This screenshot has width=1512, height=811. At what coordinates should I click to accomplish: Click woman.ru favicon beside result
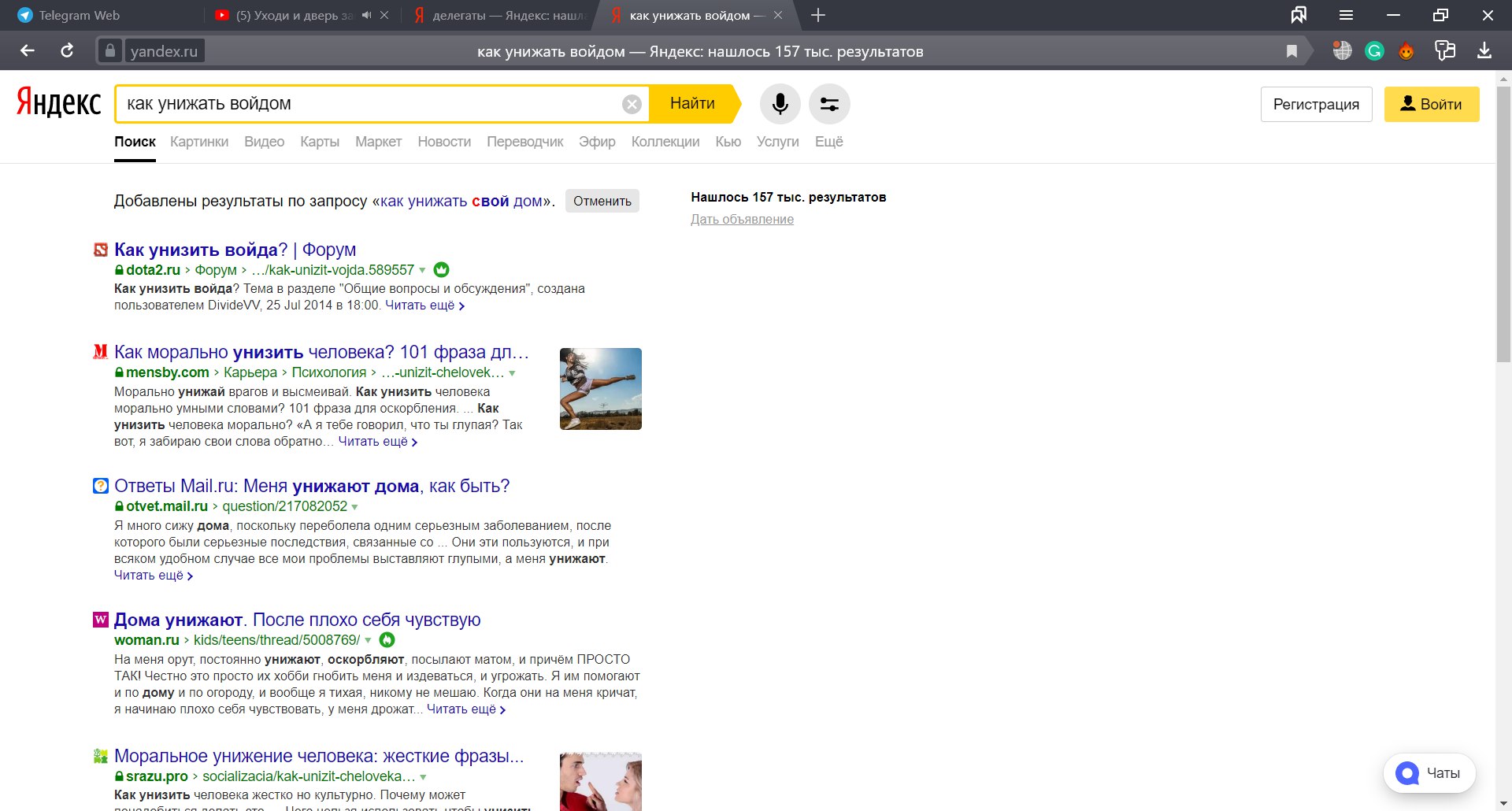(101, 620)
